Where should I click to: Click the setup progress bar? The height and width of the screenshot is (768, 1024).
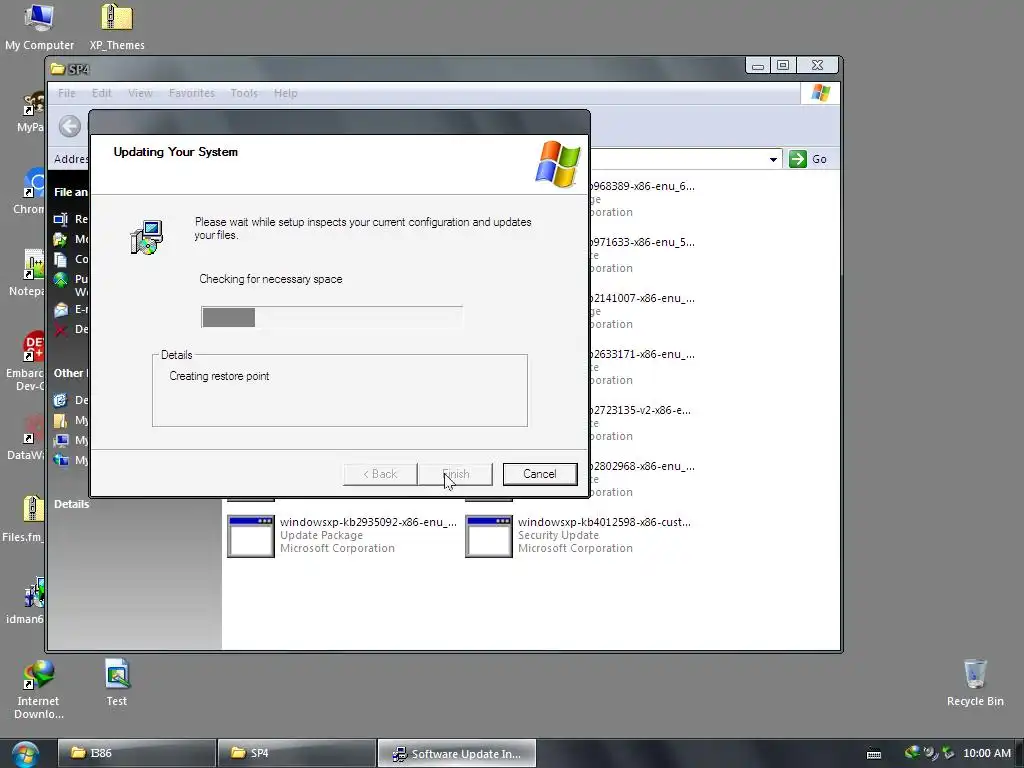pyautogui.click(x=332, y=317)
